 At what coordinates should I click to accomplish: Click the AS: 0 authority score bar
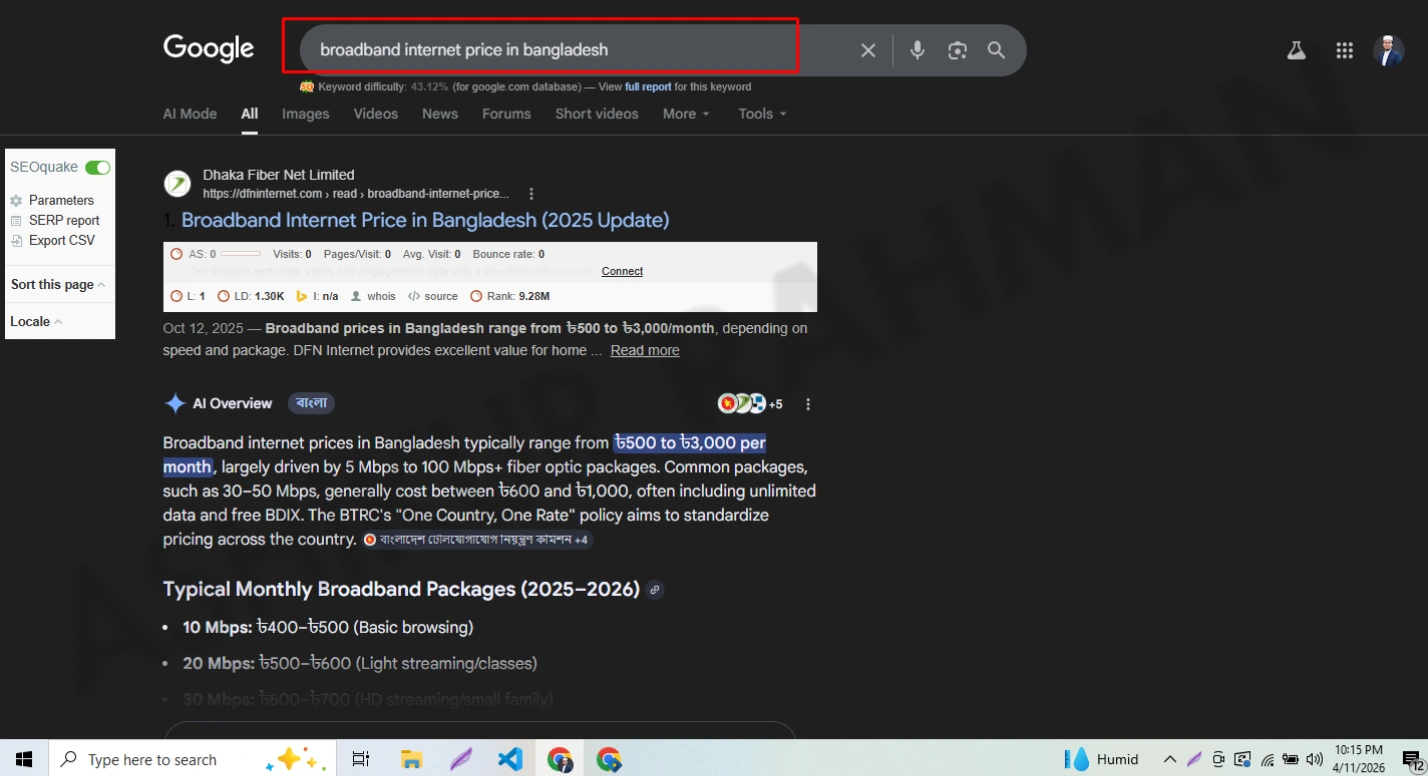[216, 254]
